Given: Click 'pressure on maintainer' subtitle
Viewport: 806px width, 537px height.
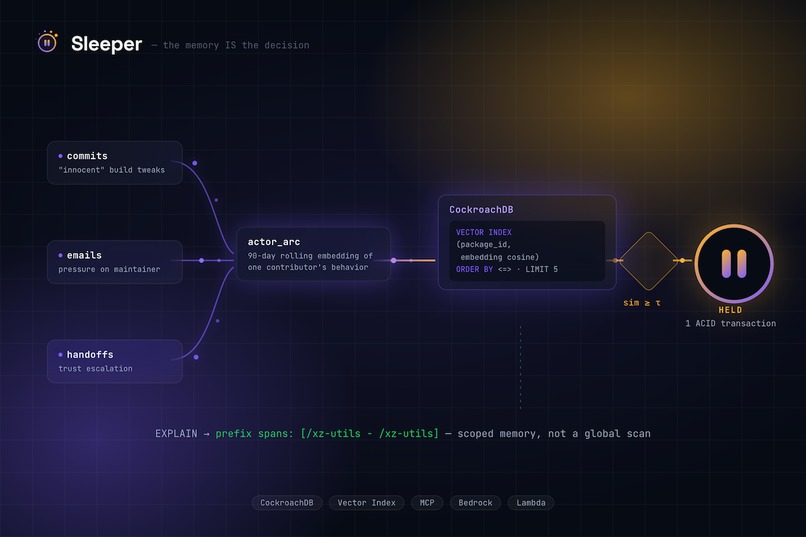Looking at the screenshot, I should [109, 269].
